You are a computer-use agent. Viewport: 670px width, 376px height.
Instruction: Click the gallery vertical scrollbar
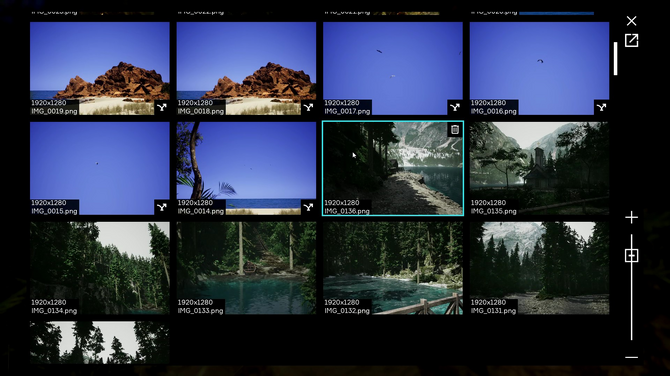615,59
